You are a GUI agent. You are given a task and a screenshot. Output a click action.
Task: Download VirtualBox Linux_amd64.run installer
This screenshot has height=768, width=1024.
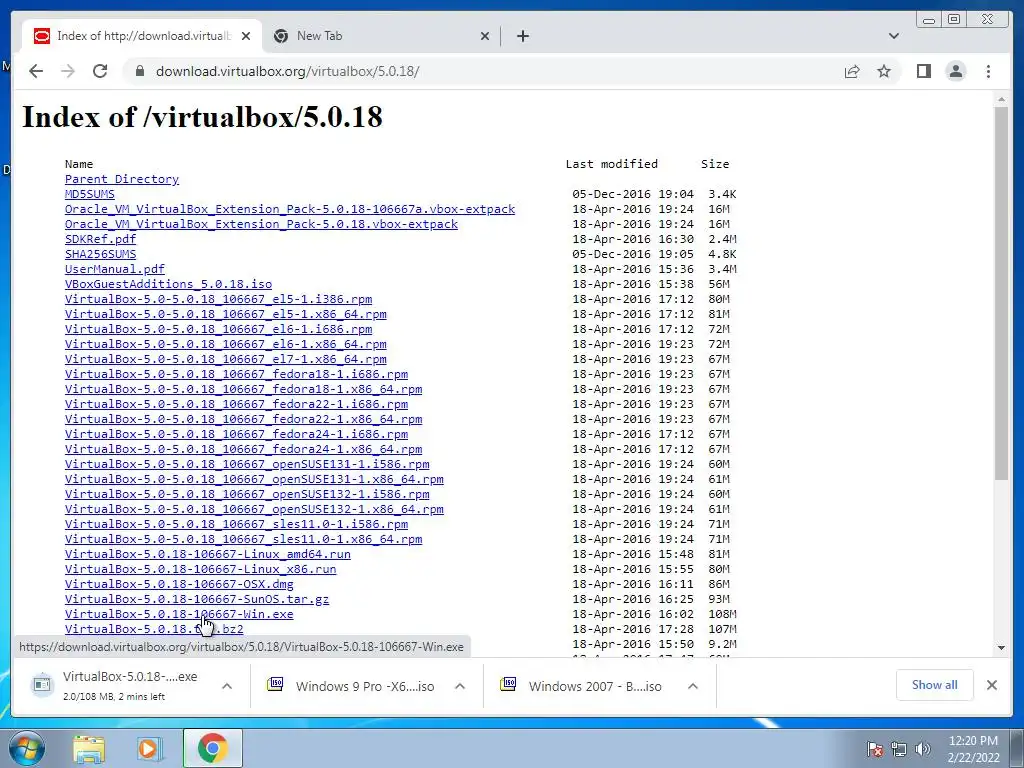coord(208,554)
